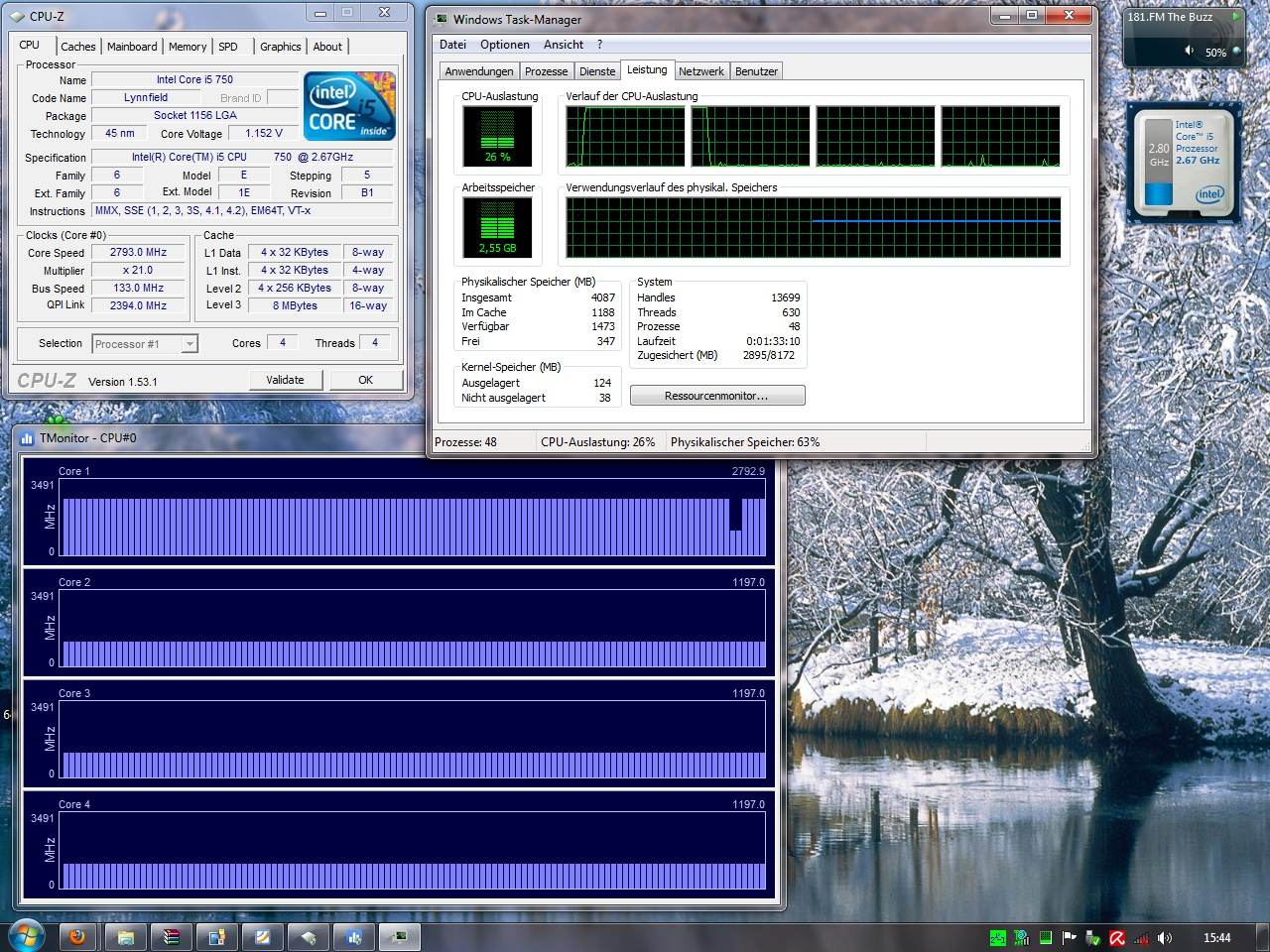Screen dimensions: 1270x952
Task: Click the first CPU history graph in Task-Manager
Action: (x=625, y=136)
